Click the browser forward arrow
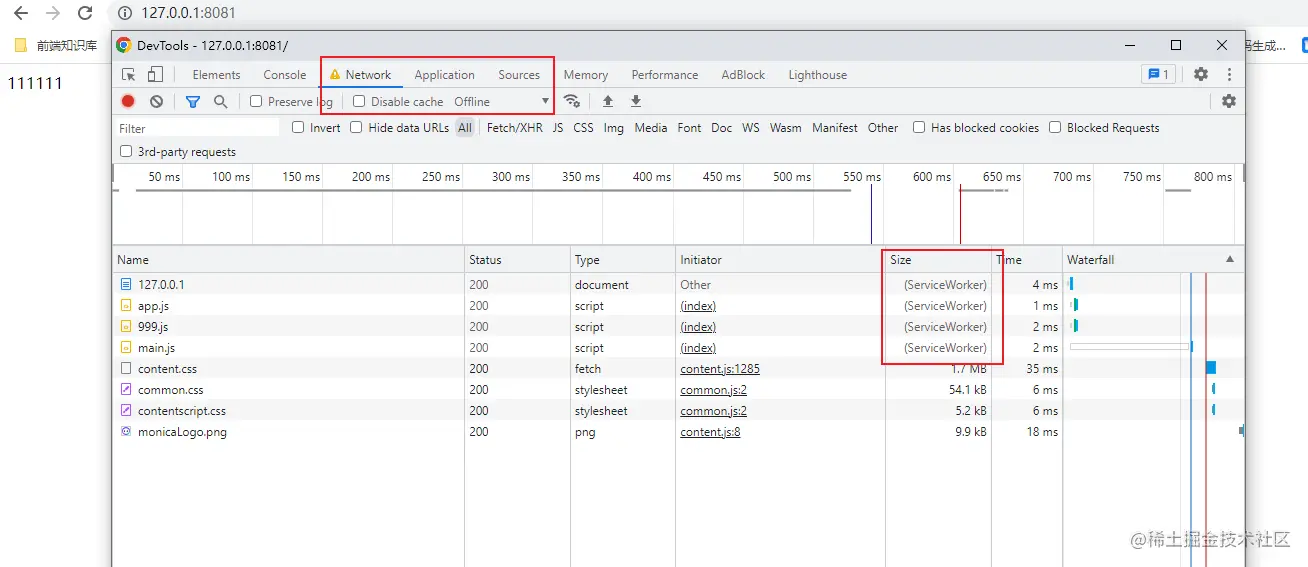This screenshot has width=1308, height=567. pyautogui.click(x=53, y=13)
